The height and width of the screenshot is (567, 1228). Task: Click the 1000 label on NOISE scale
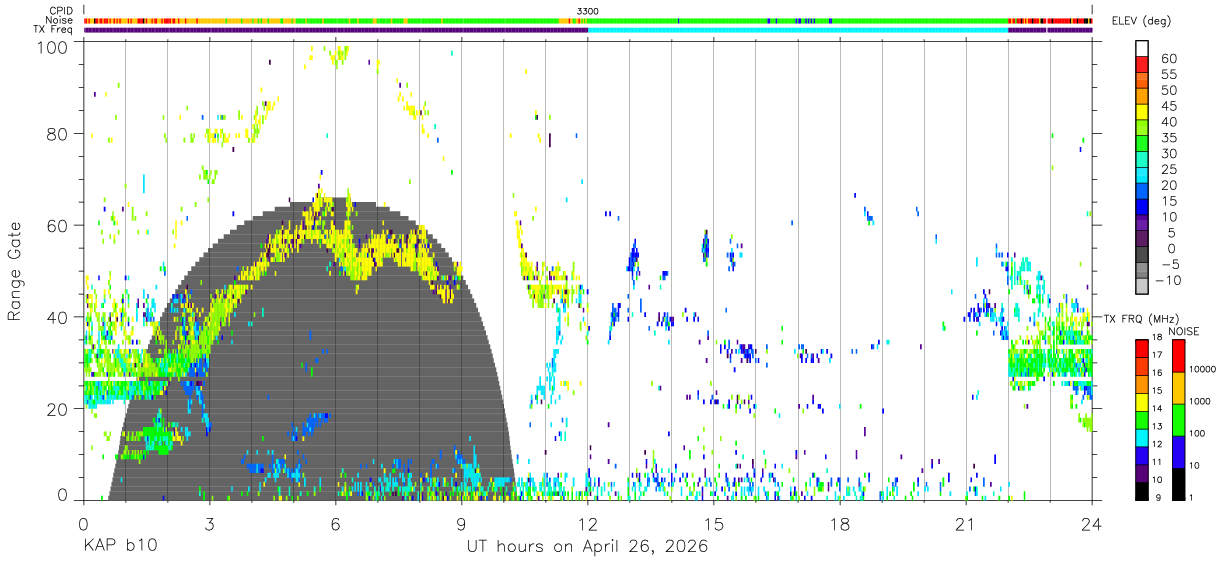1200,402
